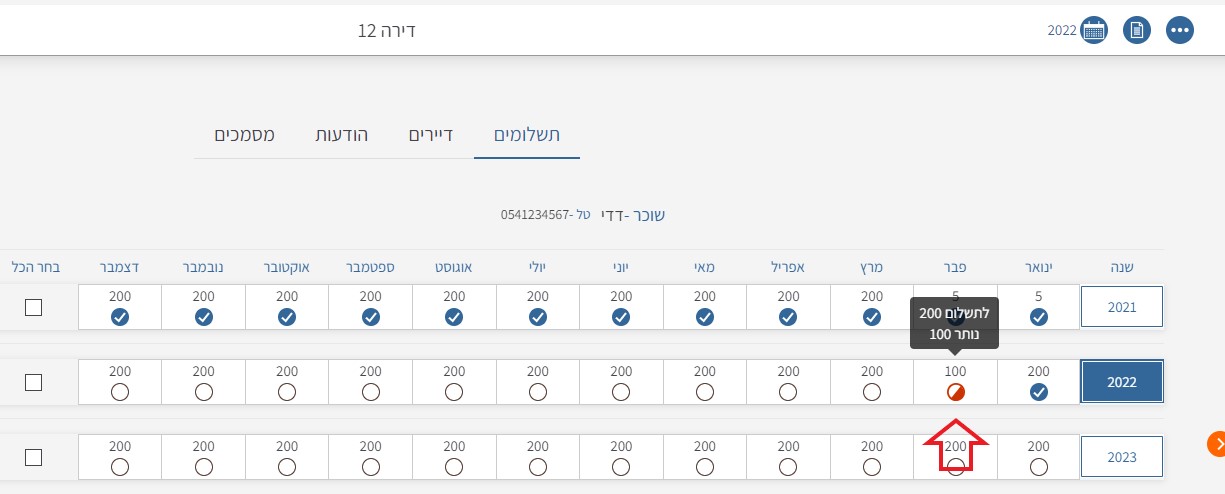Switch to the דיירים tab
This screenshot has width=1225, height=494.
[431, 135]
